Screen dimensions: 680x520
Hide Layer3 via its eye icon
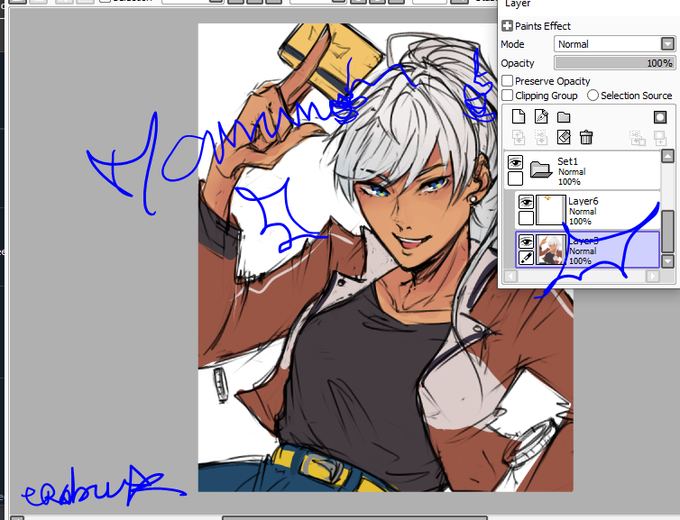[x=526, y=242]
